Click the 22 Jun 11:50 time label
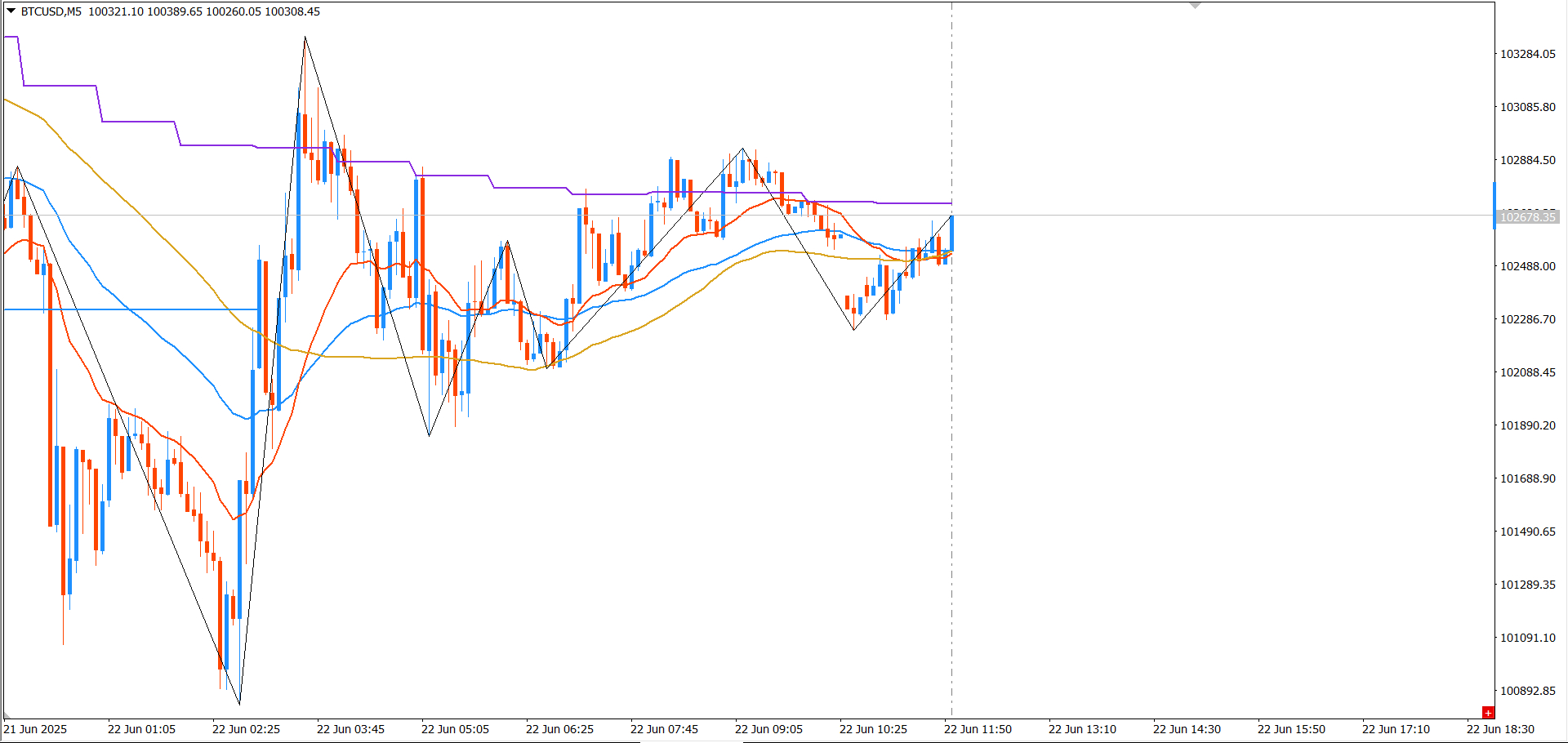The width and height of the screenshot is (1568, 743). (978, 729)
